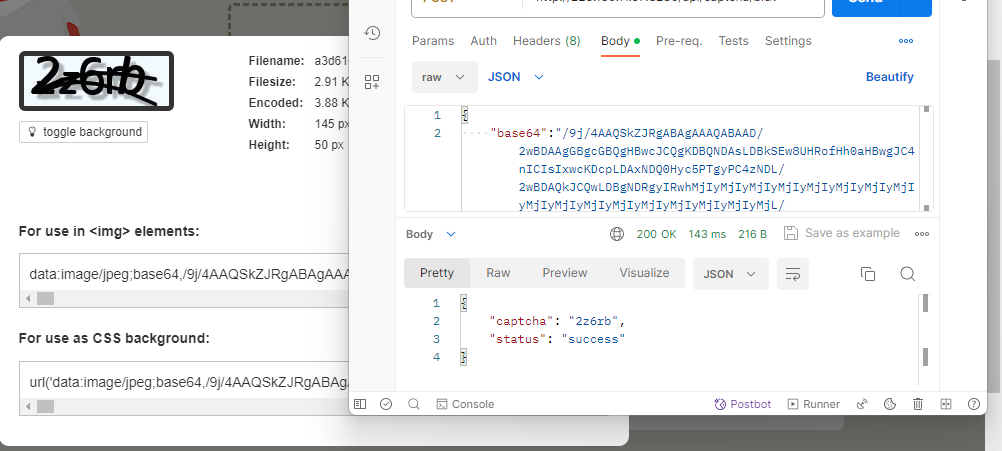Open the trash icon in status bar
The image size is (1002, 451).
click(917, 404)
